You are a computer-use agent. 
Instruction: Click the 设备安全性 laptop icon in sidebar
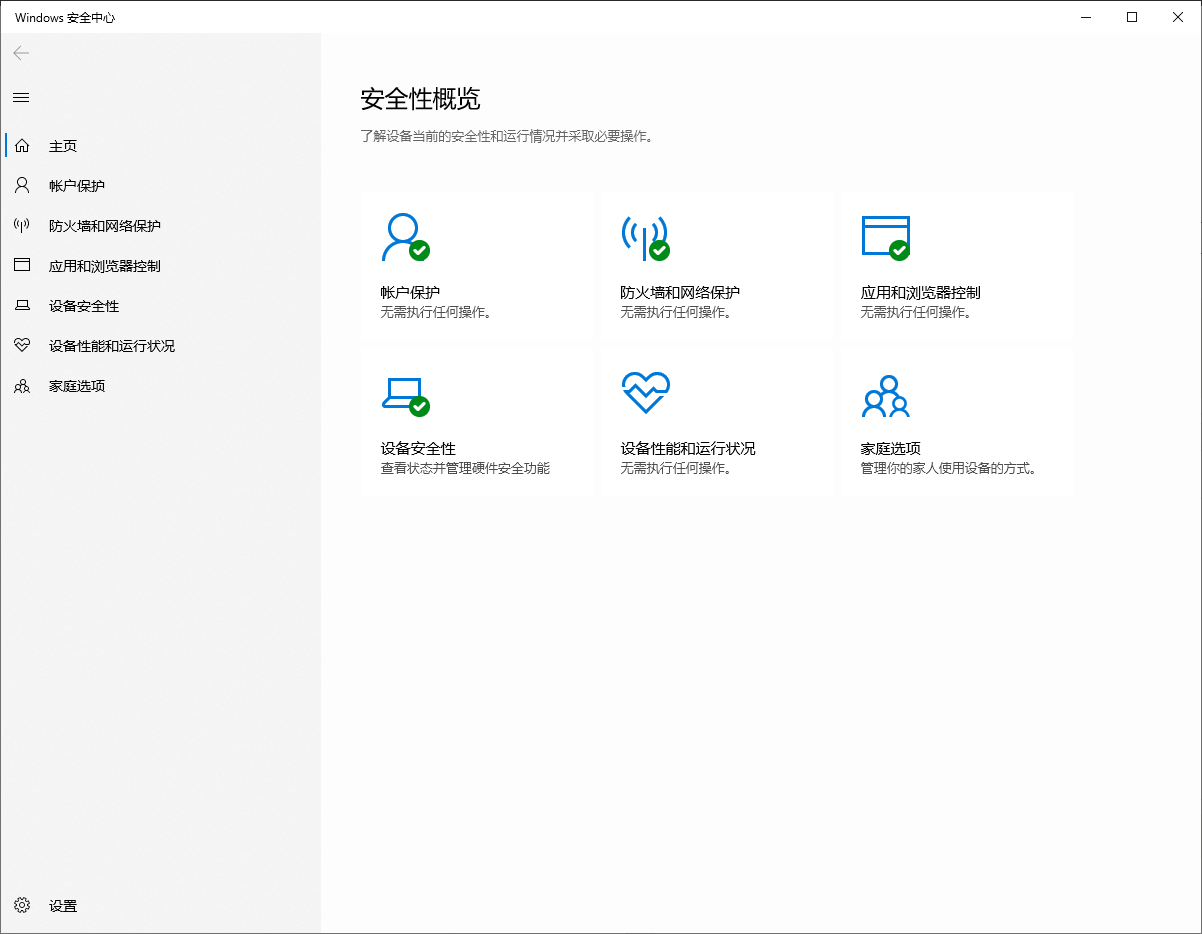22,306
